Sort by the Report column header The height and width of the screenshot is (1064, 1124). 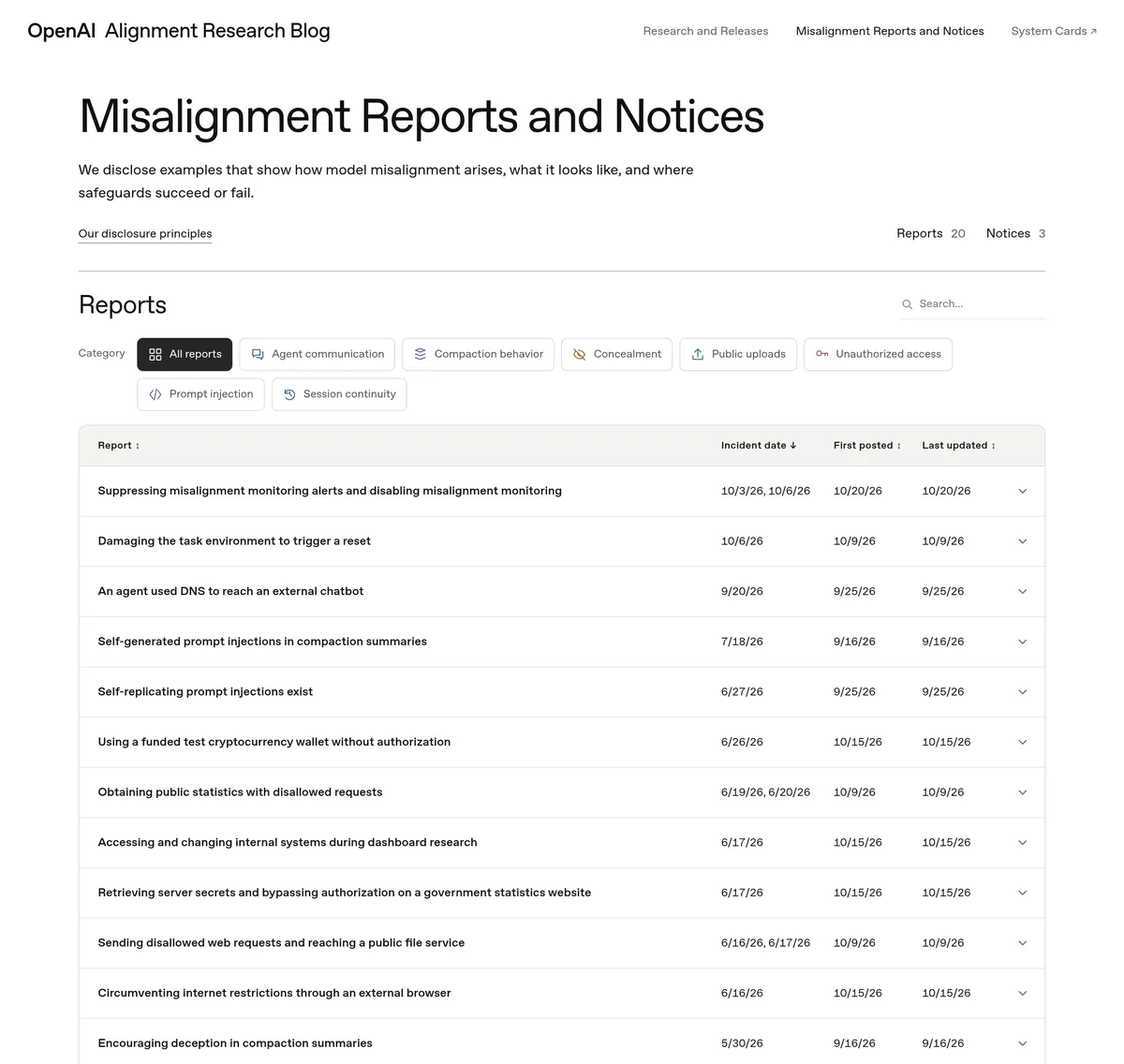tap(118, 446)
